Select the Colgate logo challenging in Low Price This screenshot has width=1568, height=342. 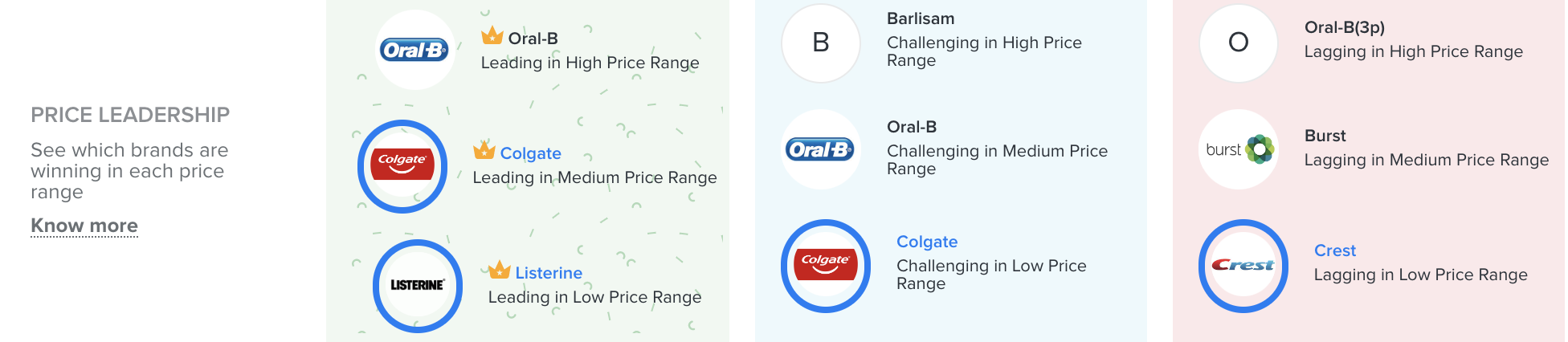(826, 265)
